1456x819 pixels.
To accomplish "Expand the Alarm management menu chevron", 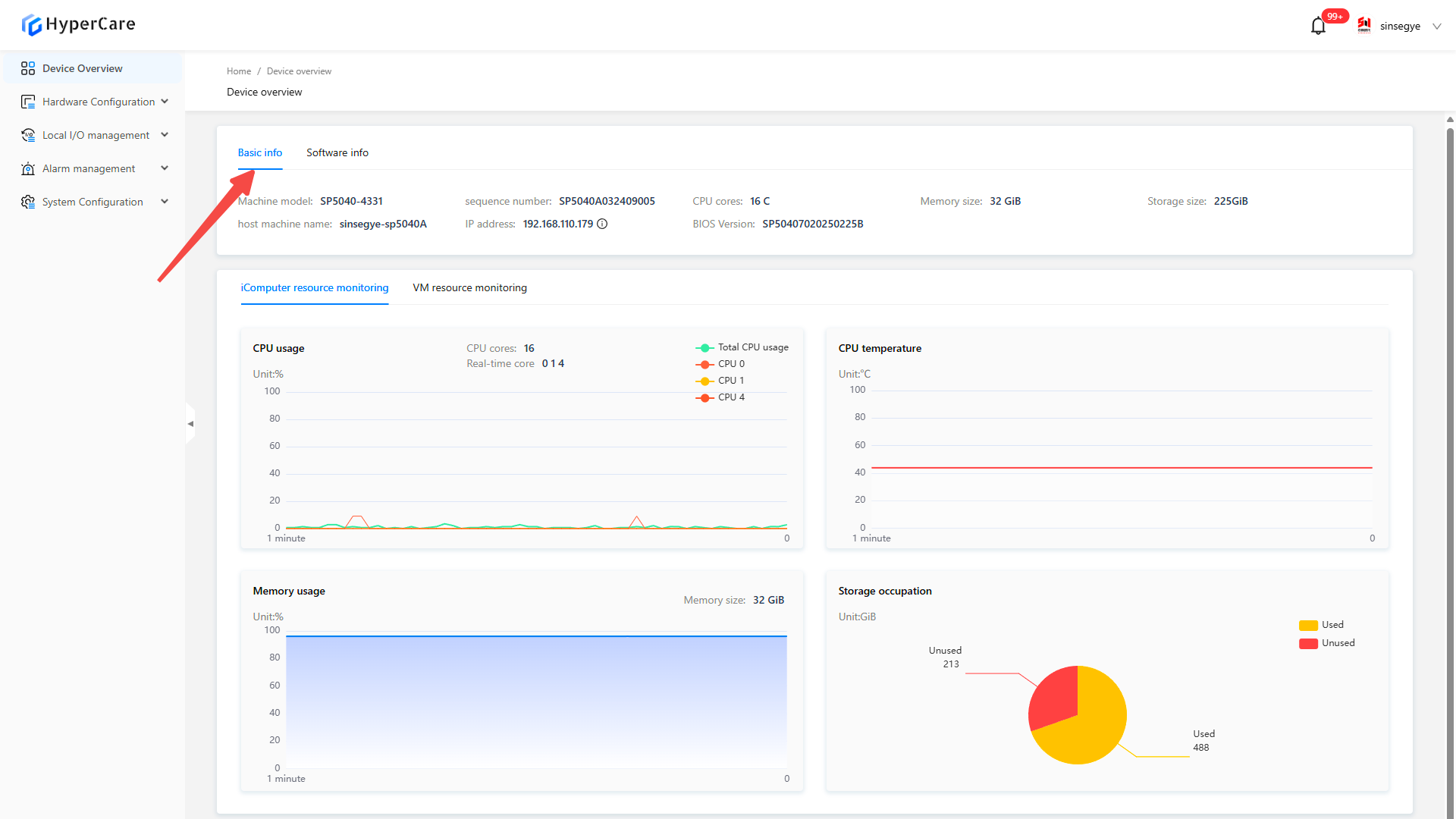I will click(x=165, y=168).
